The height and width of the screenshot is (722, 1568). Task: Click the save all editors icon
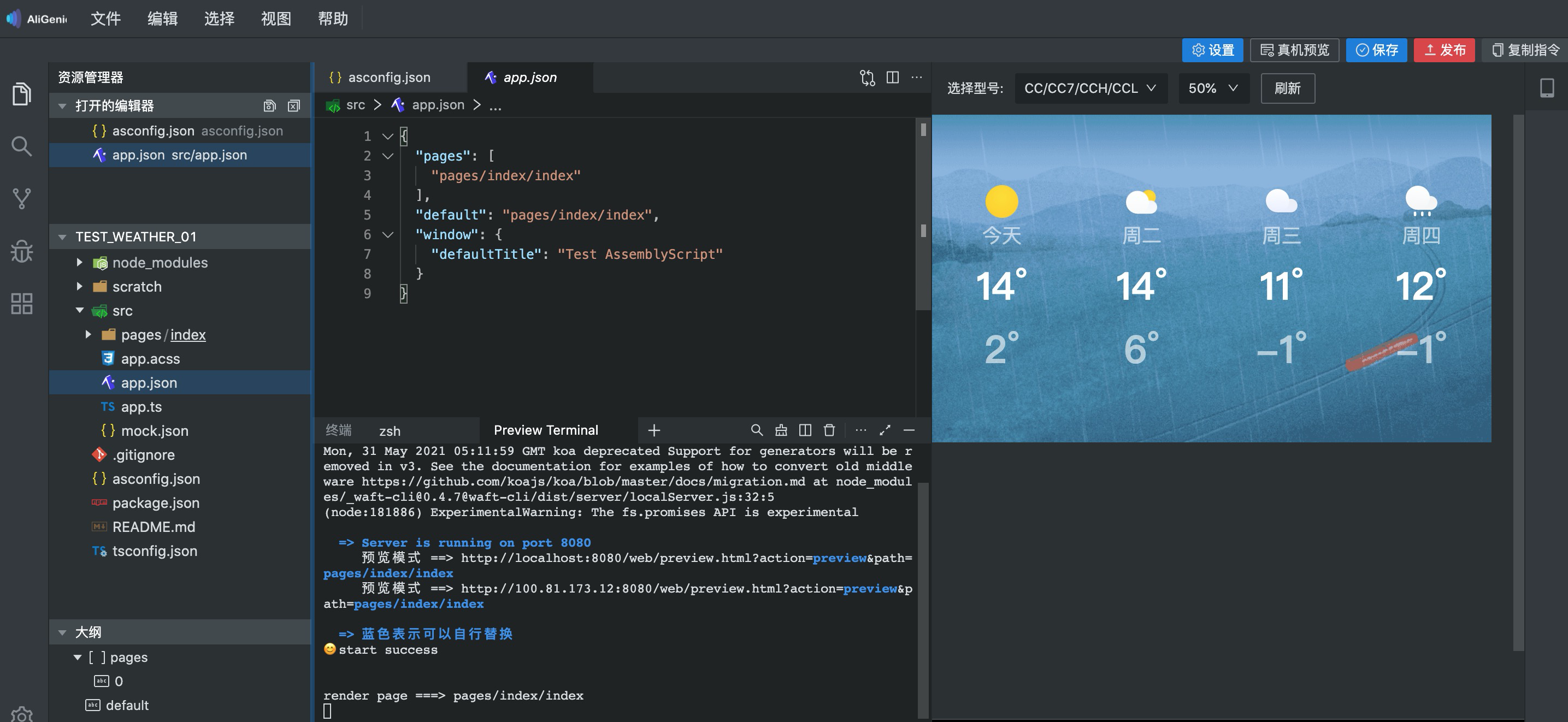[x=270, y=106]
